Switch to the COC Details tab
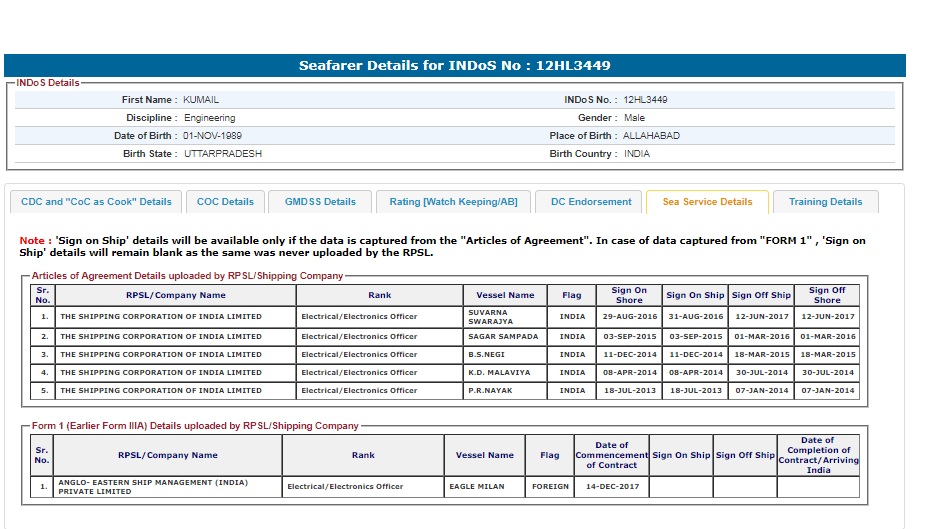 [x=225, y=202]
